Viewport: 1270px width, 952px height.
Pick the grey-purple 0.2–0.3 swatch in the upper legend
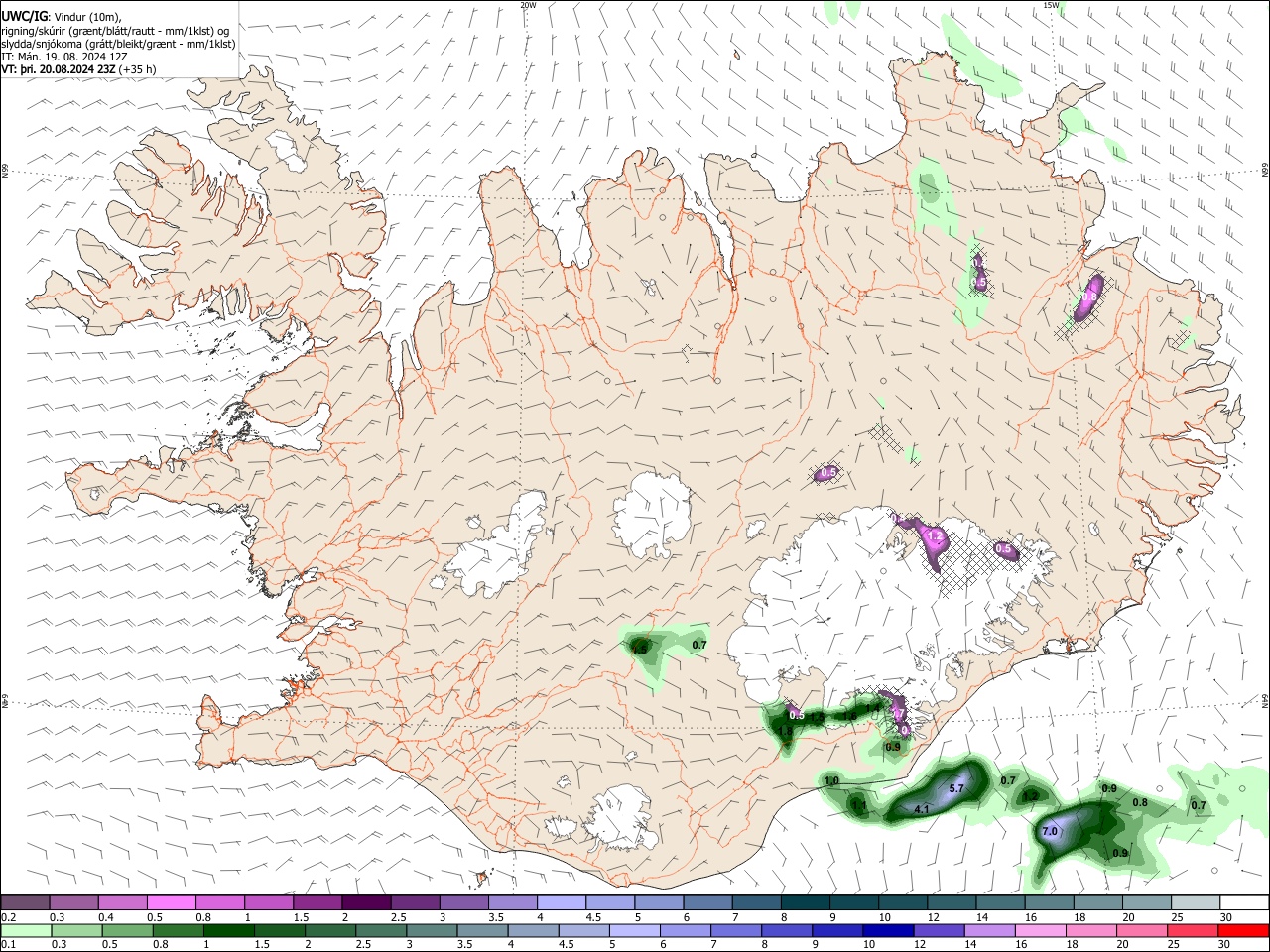(x=25, y=903)
